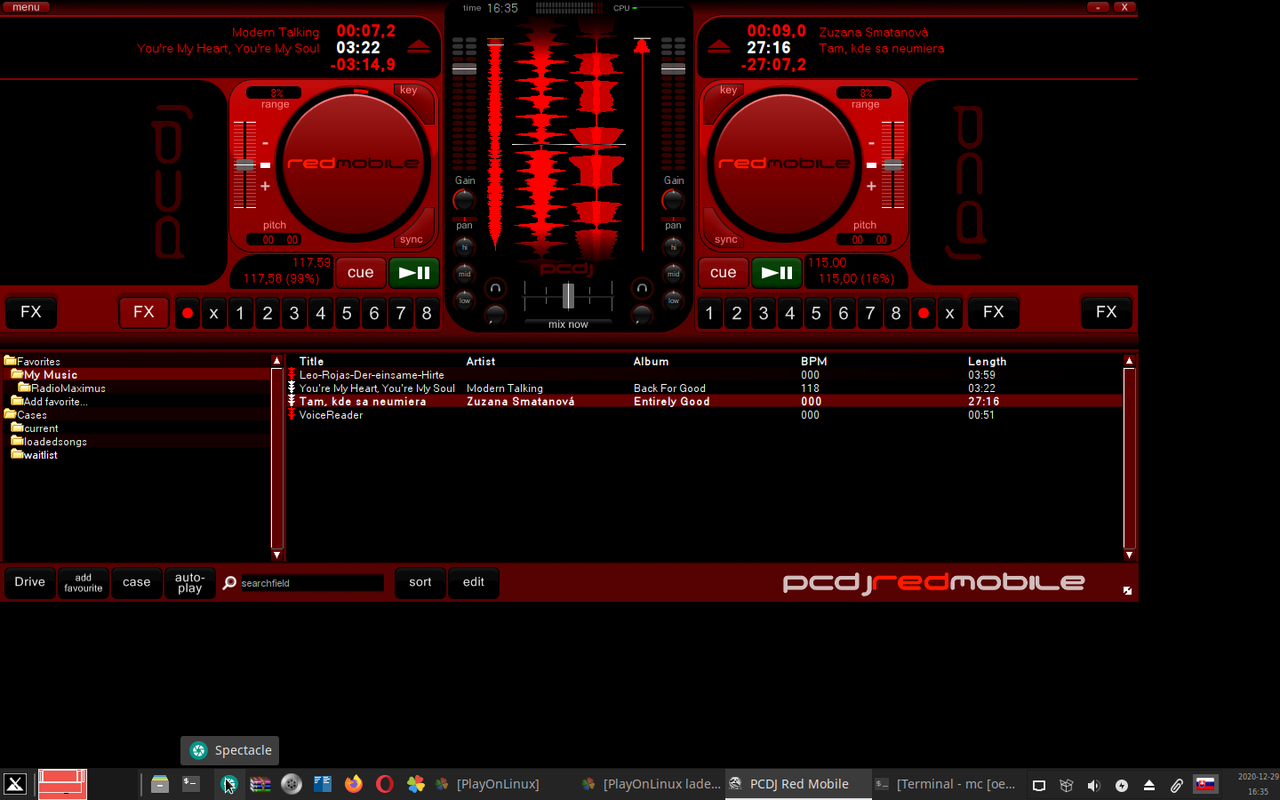Open Firefox from the taskbar

coord(353,784)
